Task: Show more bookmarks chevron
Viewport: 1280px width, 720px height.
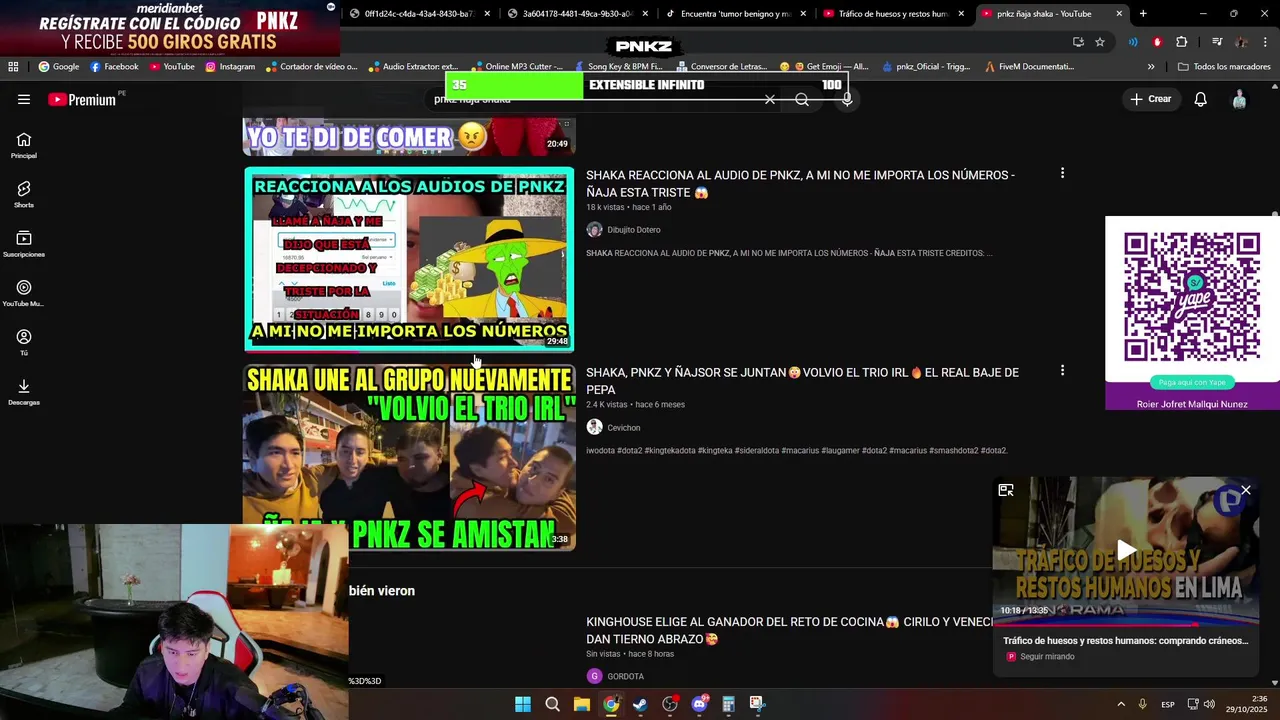Action: 1150,67
